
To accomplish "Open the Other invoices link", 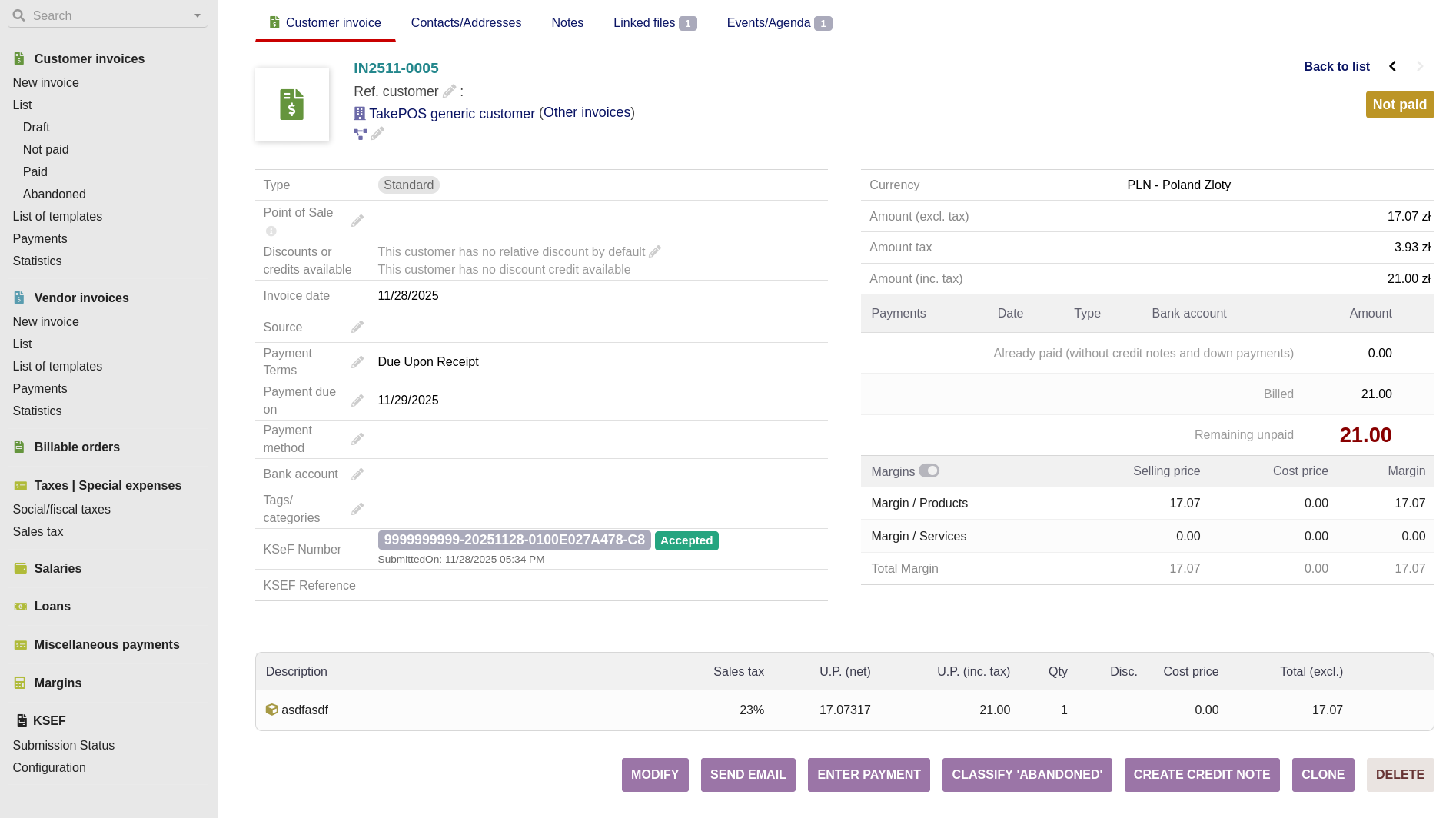I will click(587, 113).
